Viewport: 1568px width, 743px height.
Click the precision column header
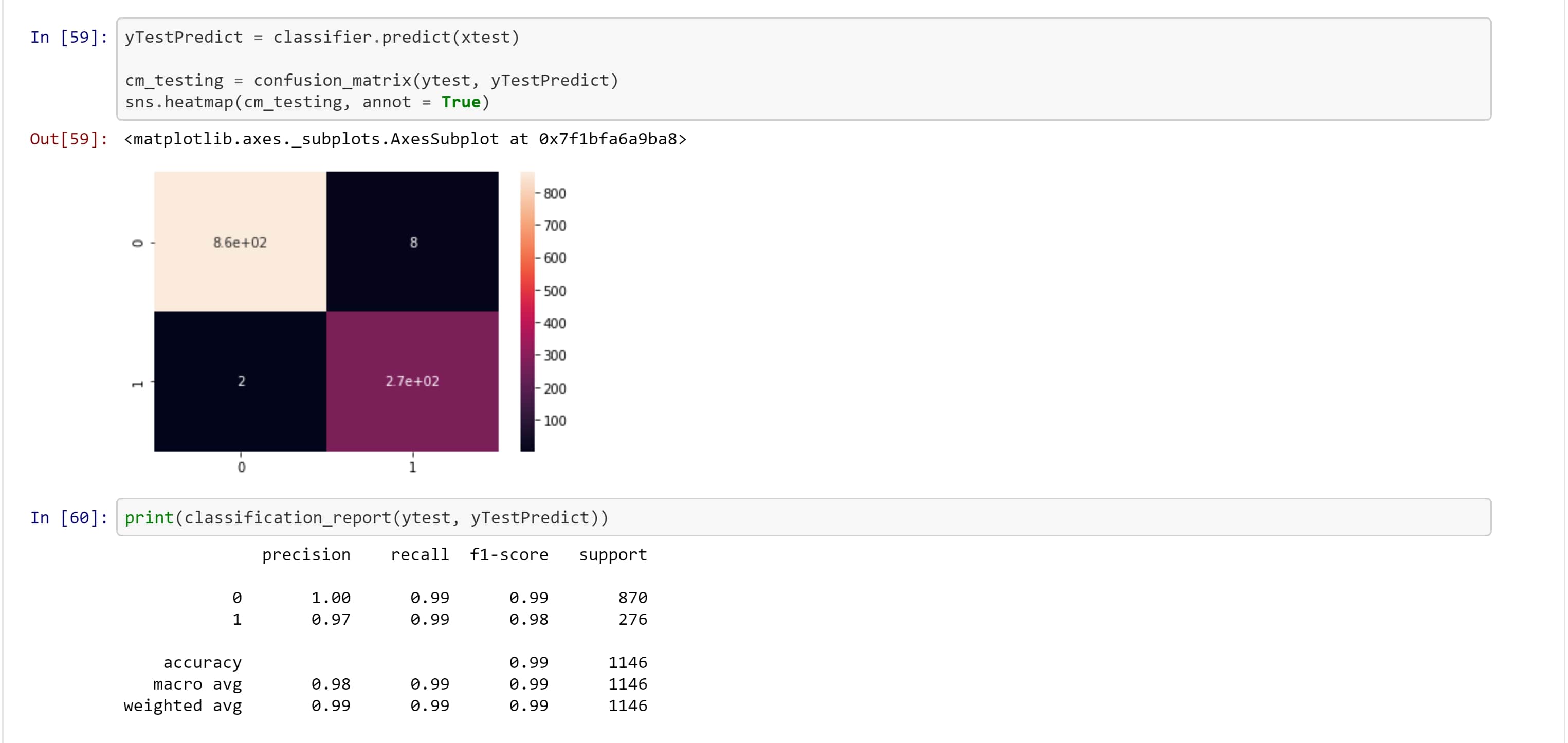pos(305,554)
